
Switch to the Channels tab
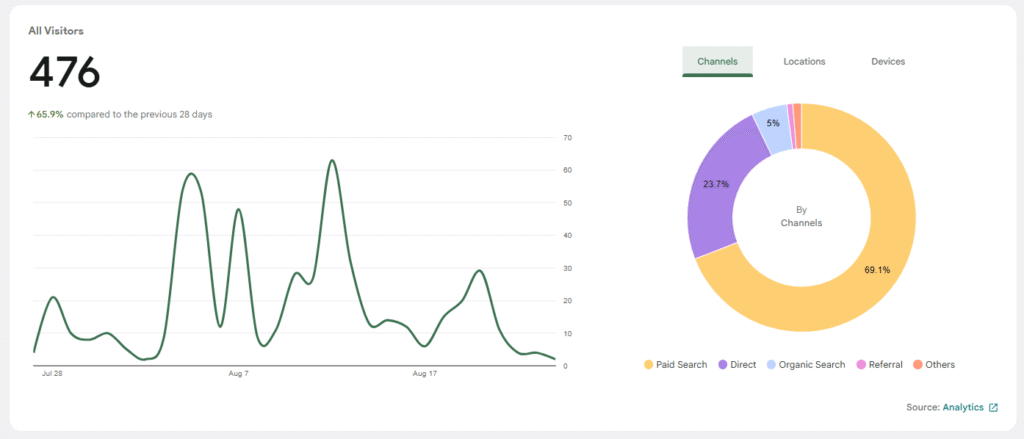click(x=716, y=62)
